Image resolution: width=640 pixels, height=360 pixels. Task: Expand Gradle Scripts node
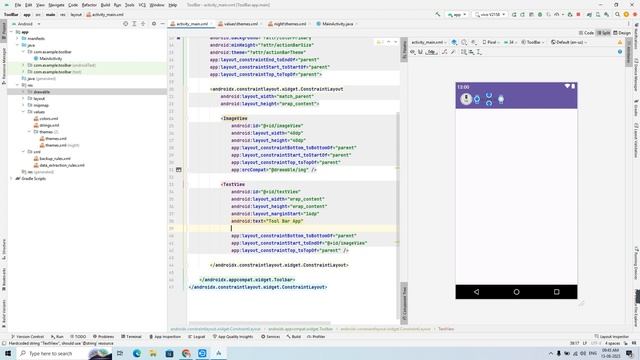pos(11,178)
